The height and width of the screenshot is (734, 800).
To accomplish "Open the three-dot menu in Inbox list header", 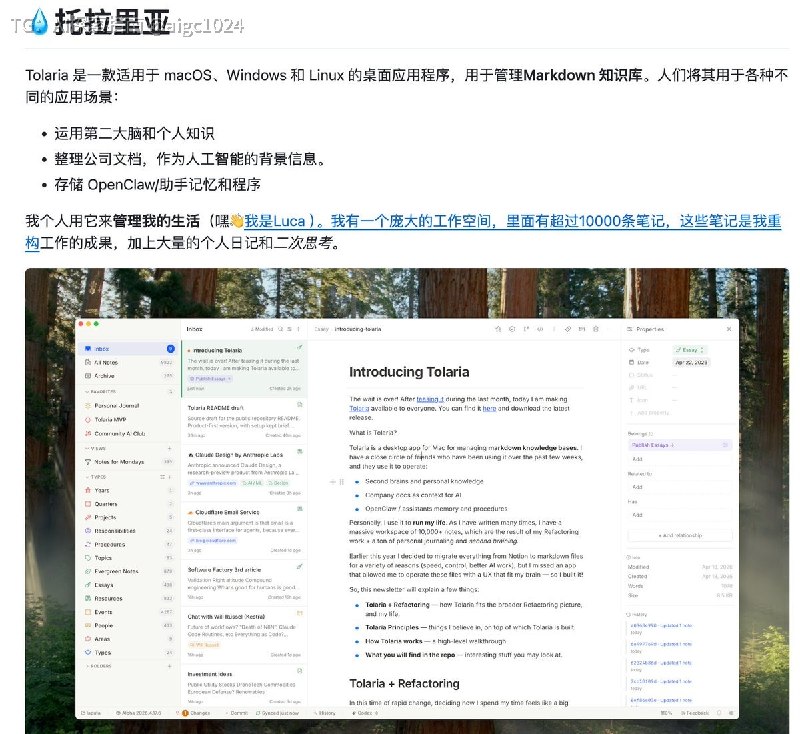I will 298,329.
